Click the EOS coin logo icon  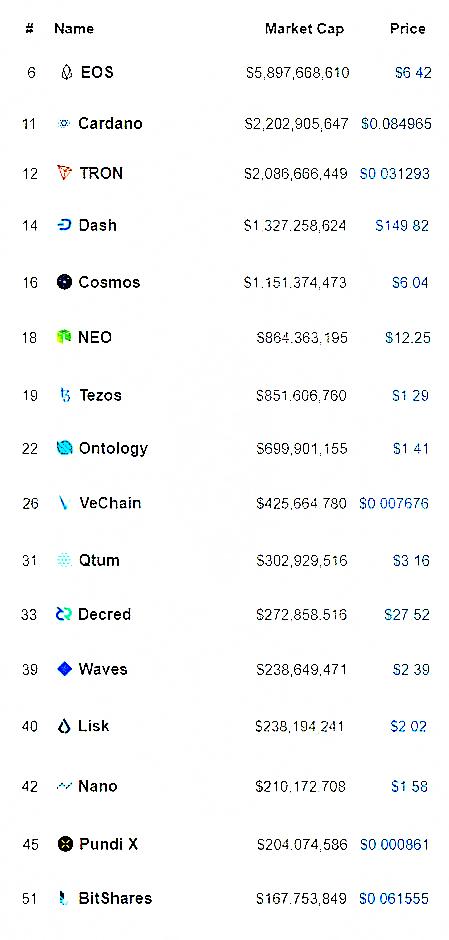[x=67, y=73]
